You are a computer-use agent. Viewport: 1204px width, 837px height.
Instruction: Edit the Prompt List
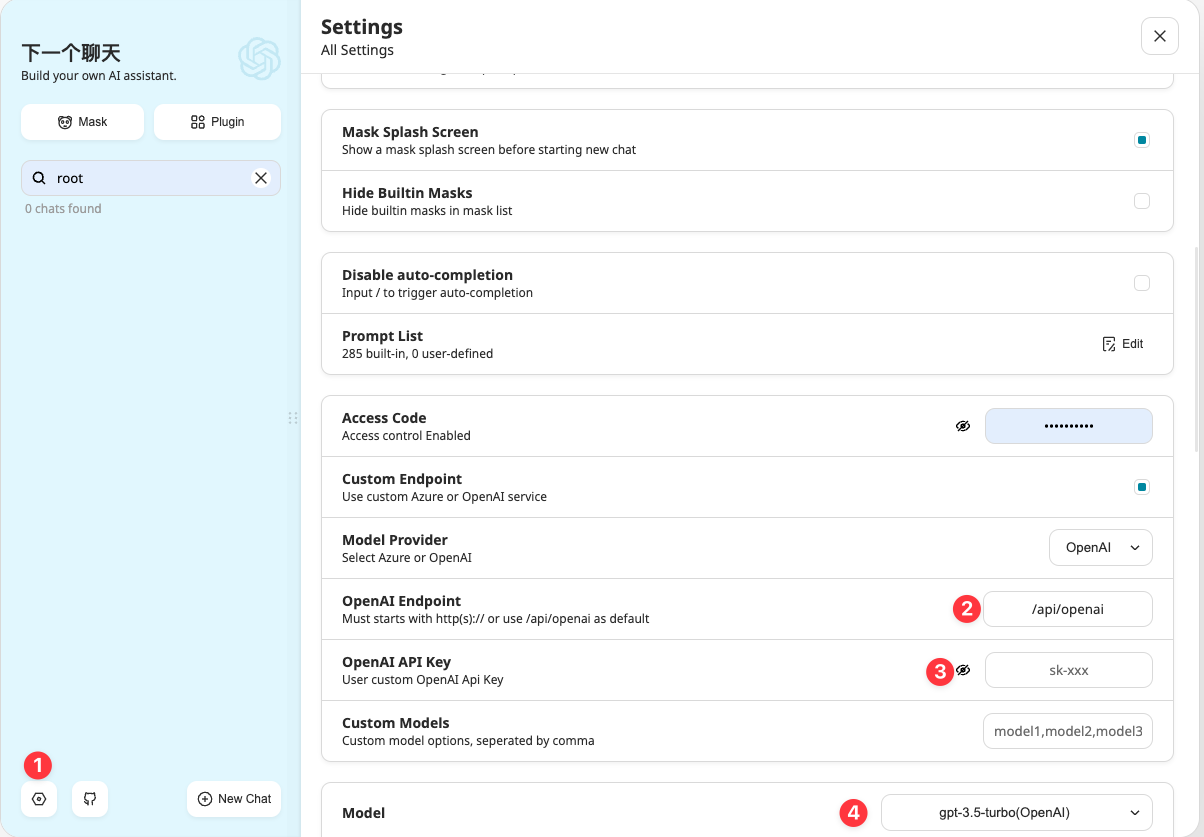point(1122,344)
